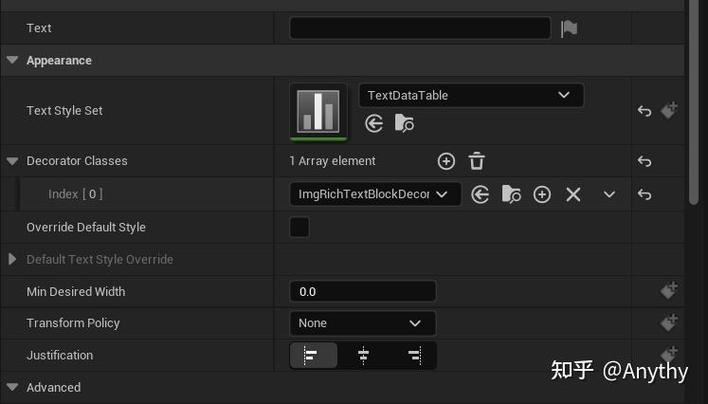Reset Index 0 element to default

[x=644, y=195]
